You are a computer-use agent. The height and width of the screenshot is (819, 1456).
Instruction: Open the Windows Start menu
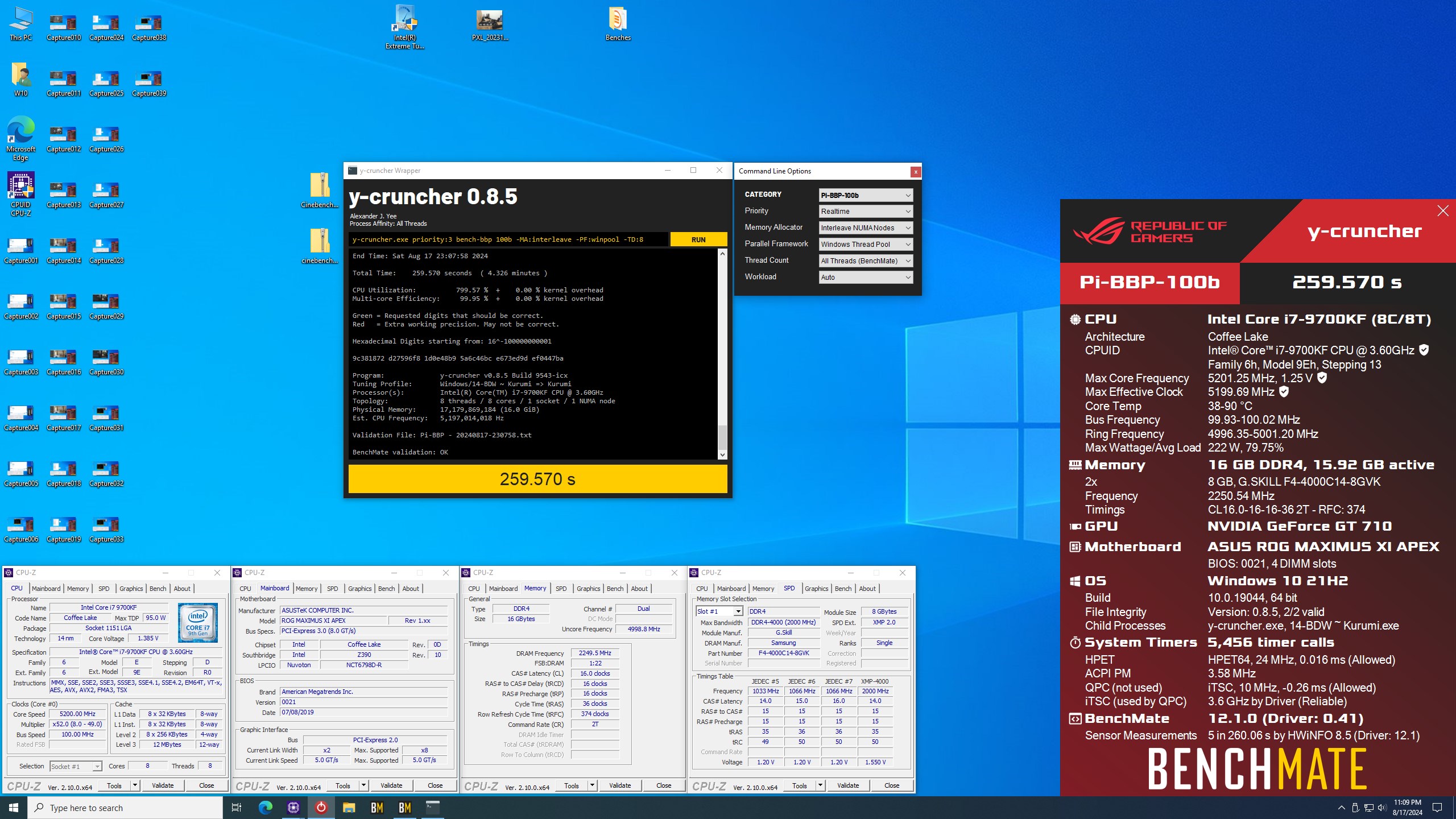(x=14, y=808)
